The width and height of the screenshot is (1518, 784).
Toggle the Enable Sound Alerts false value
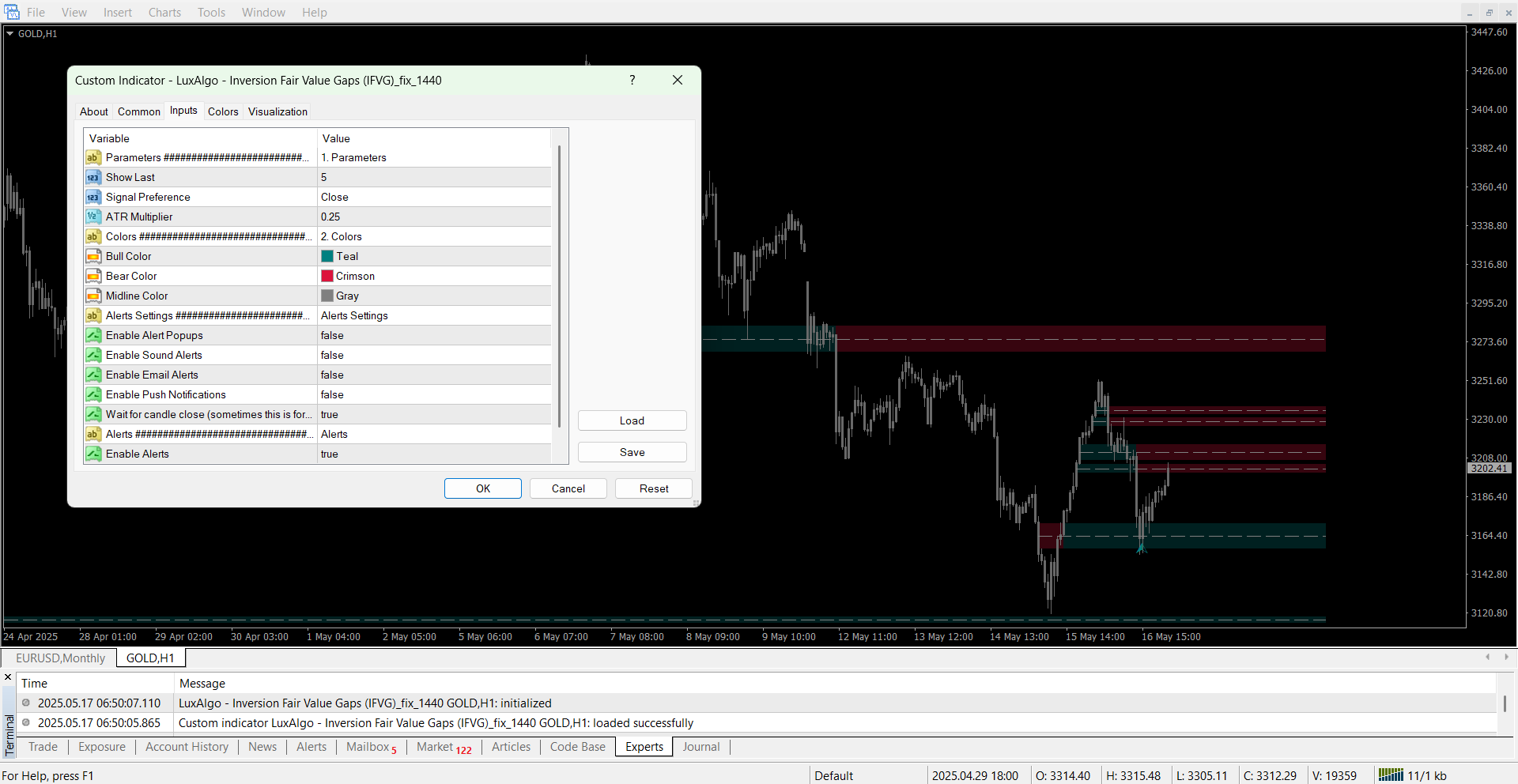tap(434, 355)
